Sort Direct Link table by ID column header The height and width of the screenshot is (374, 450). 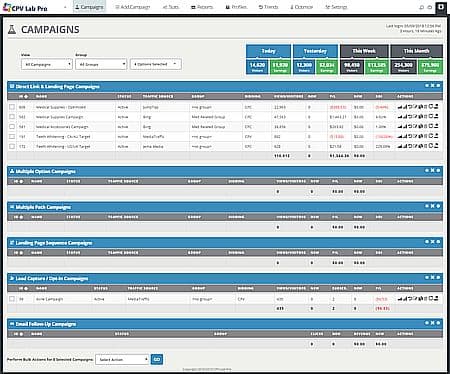[23, 96]
